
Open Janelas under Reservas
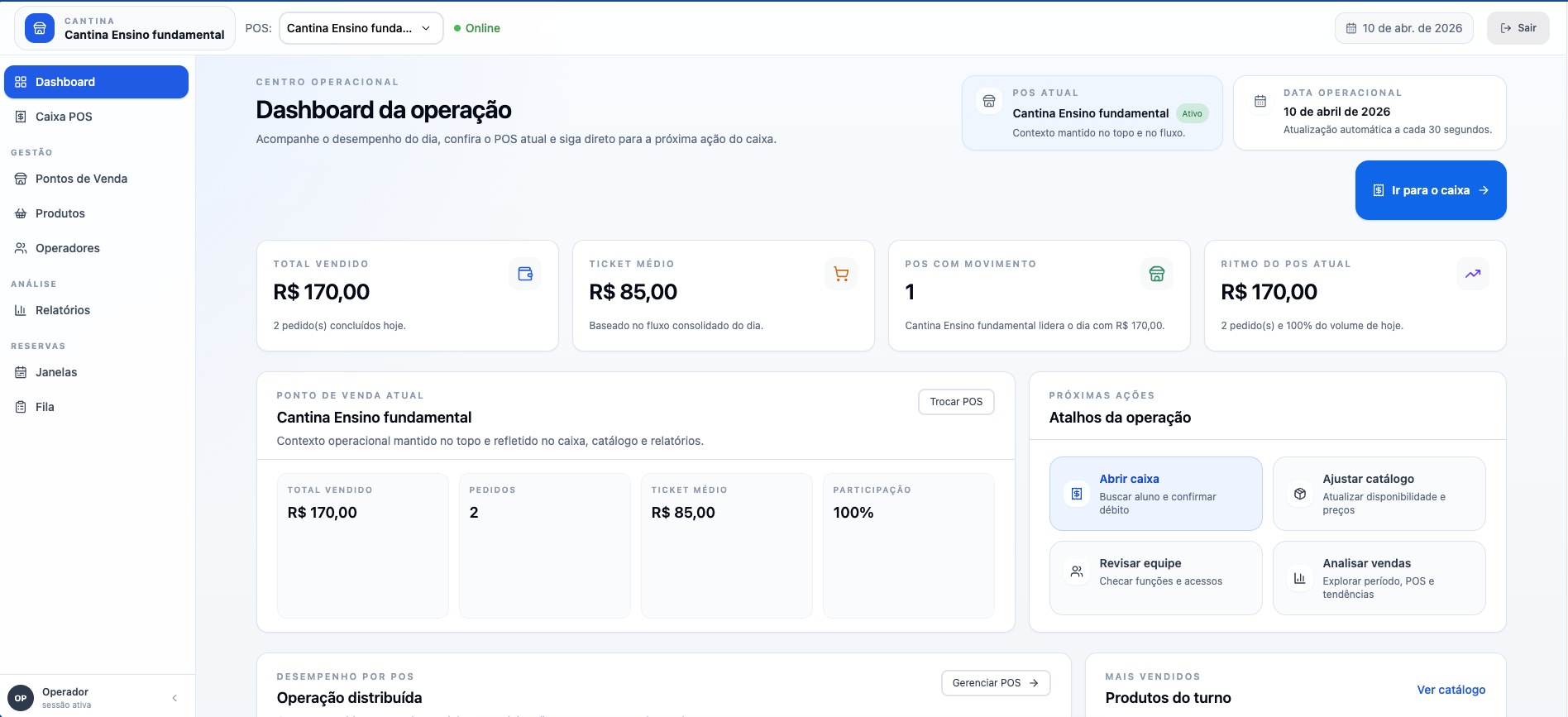tap(96, 372)
